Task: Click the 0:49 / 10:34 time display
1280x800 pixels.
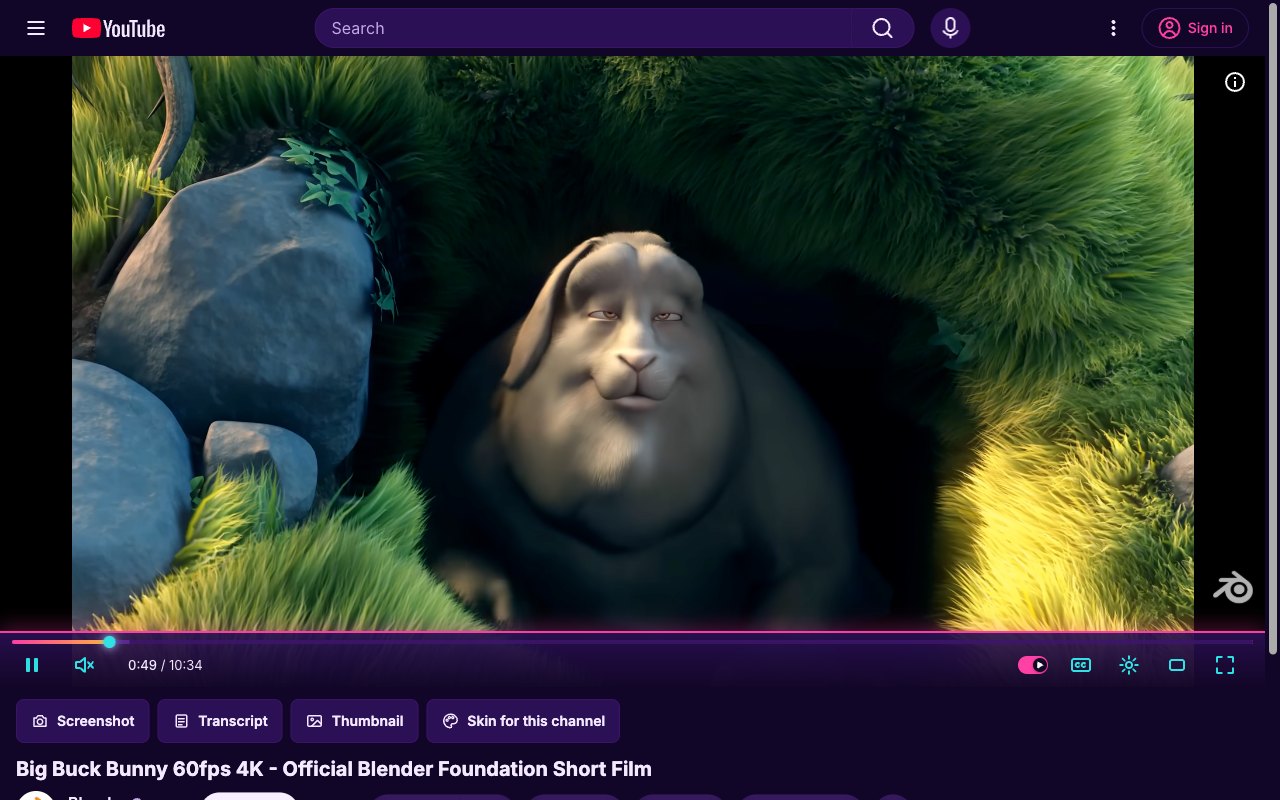Action: click(165, 665)
